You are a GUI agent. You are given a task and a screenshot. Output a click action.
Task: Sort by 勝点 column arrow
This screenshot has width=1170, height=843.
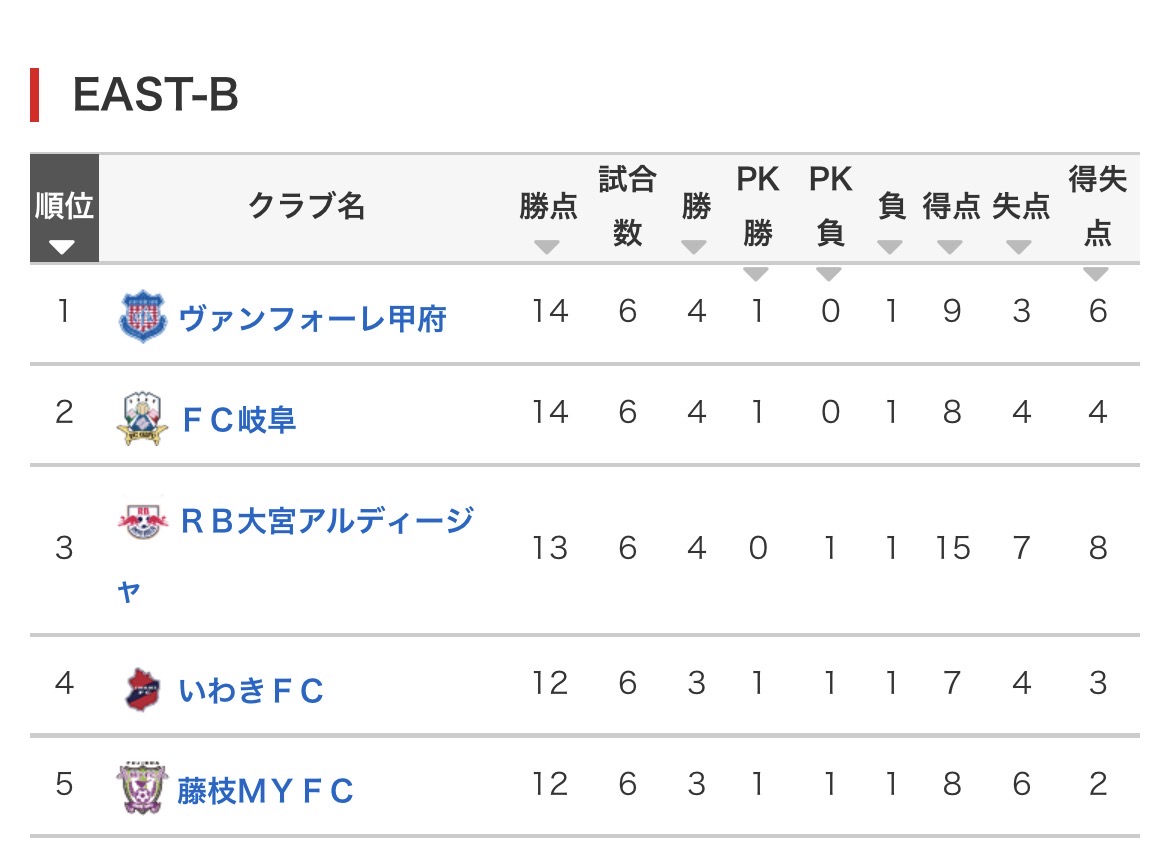coord(547,247)
